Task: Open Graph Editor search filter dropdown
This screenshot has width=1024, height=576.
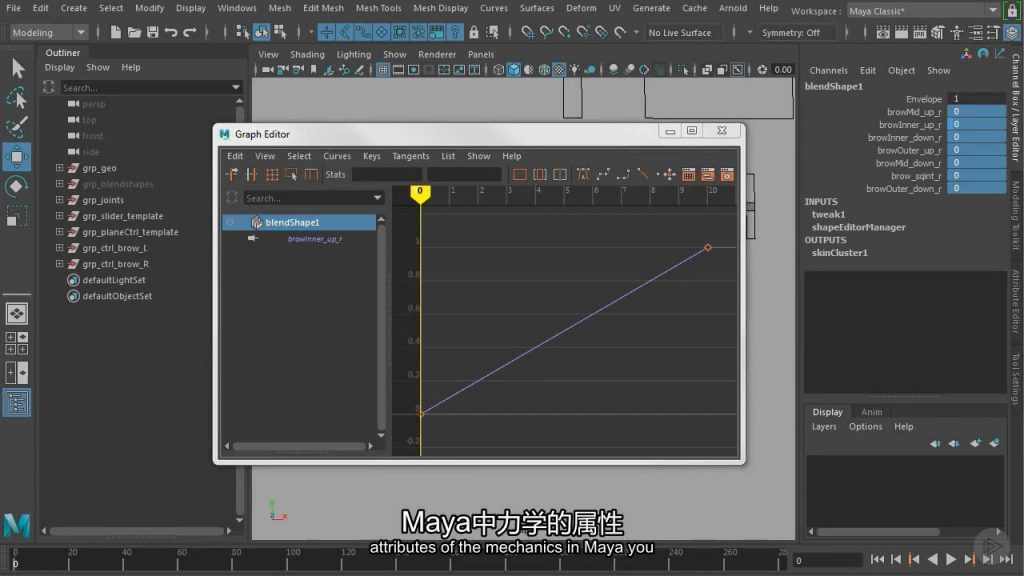Action: pos(377,198)
